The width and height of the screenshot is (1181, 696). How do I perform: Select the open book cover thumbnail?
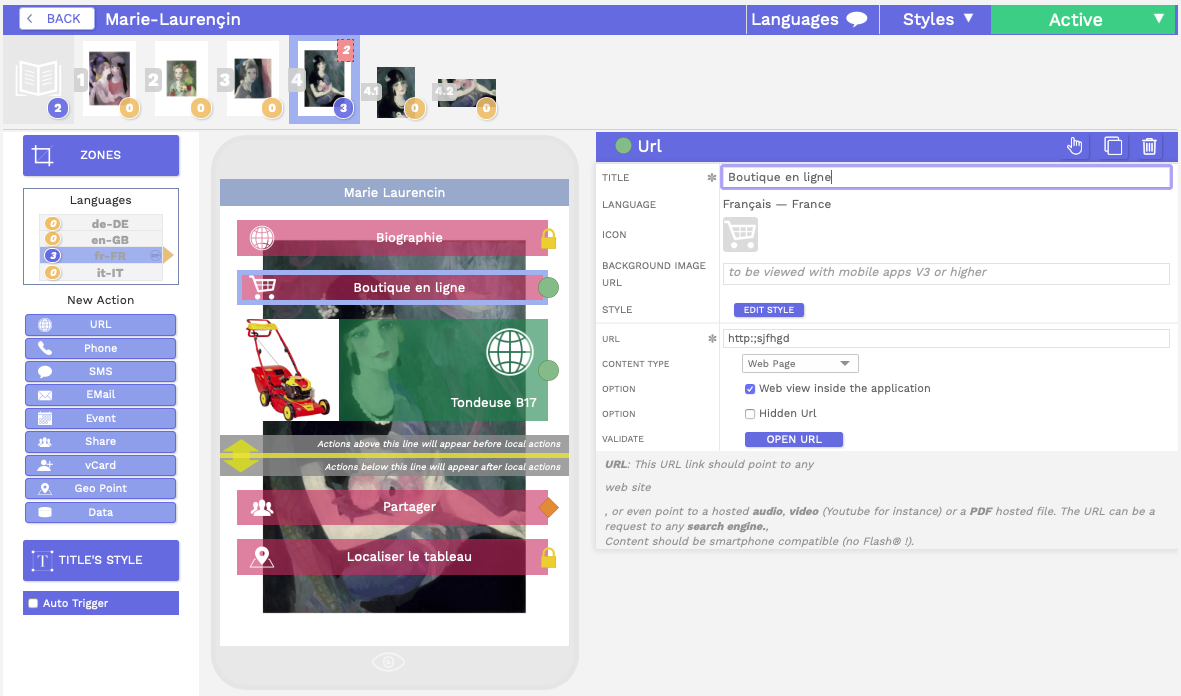click(x=38, y=79)
